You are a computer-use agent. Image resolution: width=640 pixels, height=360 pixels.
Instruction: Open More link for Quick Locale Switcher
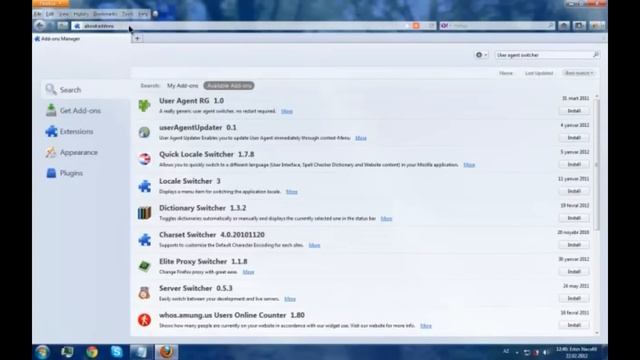[469, 165]
